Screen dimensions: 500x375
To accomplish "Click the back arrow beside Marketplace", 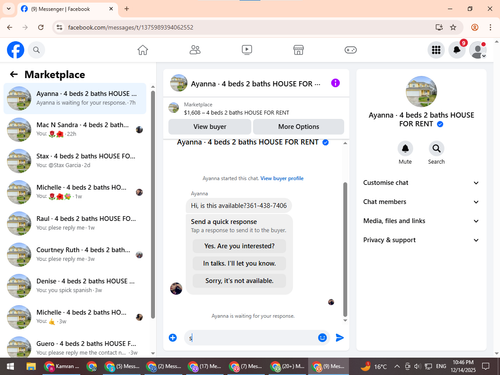I will 14,74.
